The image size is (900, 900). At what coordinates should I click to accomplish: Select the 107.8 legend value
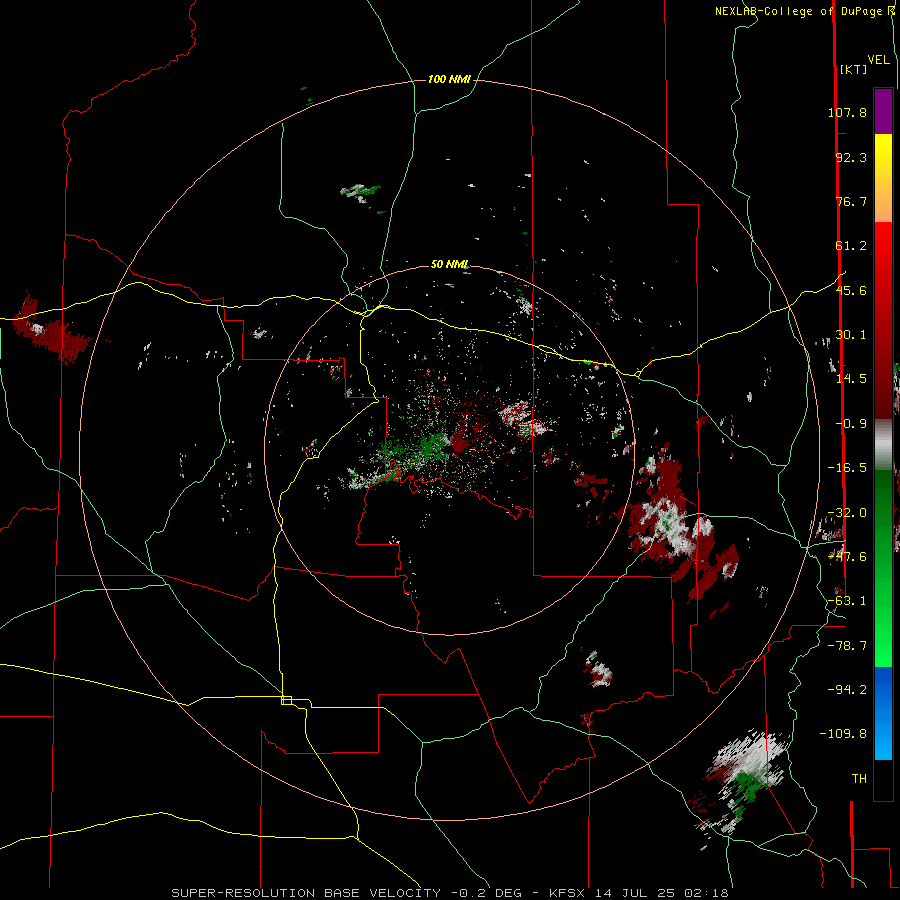click(847, 112)
